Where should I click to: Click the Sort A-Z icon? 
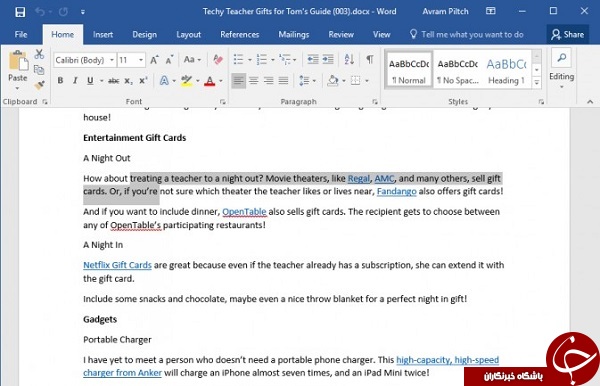pos(349,60)
